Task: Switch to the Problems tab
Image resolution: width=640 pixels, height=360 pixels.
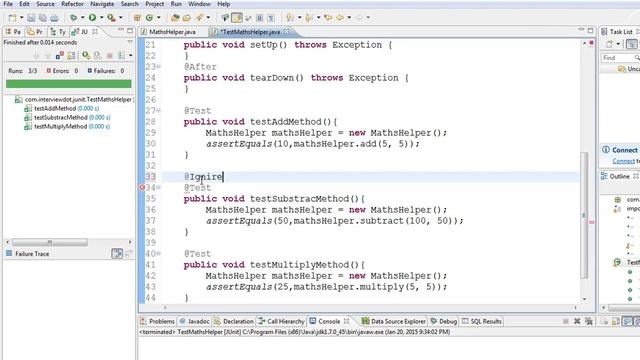Action: tap(158, 321)
